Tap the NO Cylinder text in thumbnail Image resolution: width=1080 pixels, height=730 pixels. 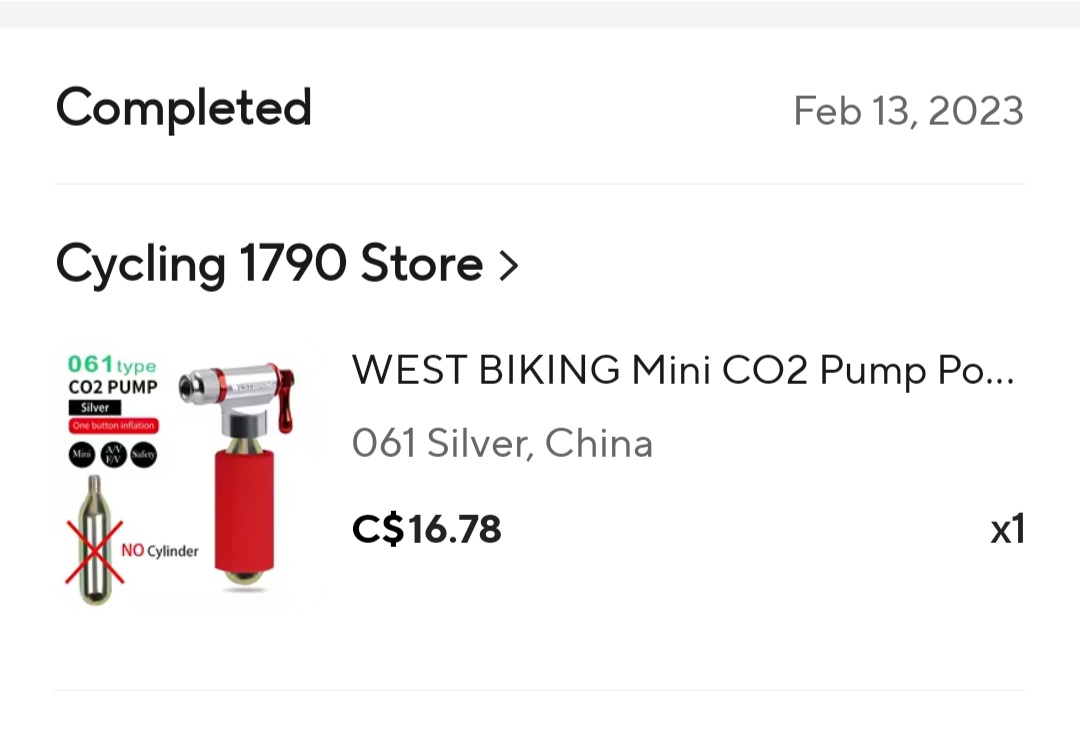[160, 550]
